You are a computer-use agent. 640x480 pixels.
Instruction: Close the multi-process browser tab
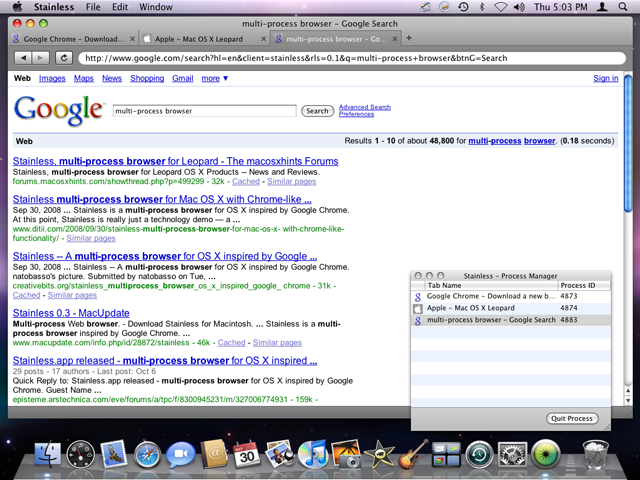[395, 39]
